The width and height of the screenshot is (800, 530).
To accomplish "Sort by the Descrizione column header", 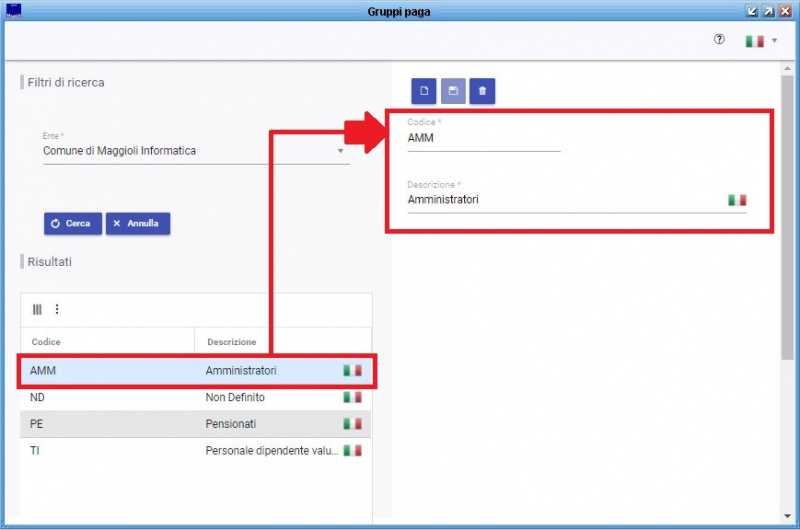I will click(232, 342).
